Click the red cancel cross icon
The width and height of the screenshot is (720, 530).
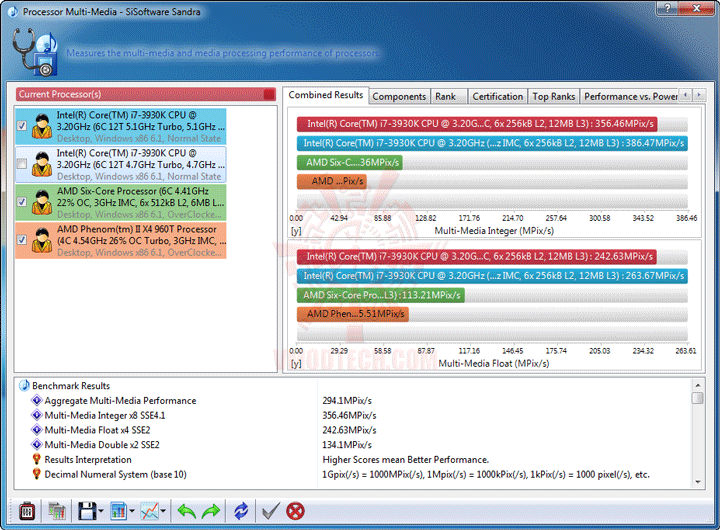[x=295, y=511]
